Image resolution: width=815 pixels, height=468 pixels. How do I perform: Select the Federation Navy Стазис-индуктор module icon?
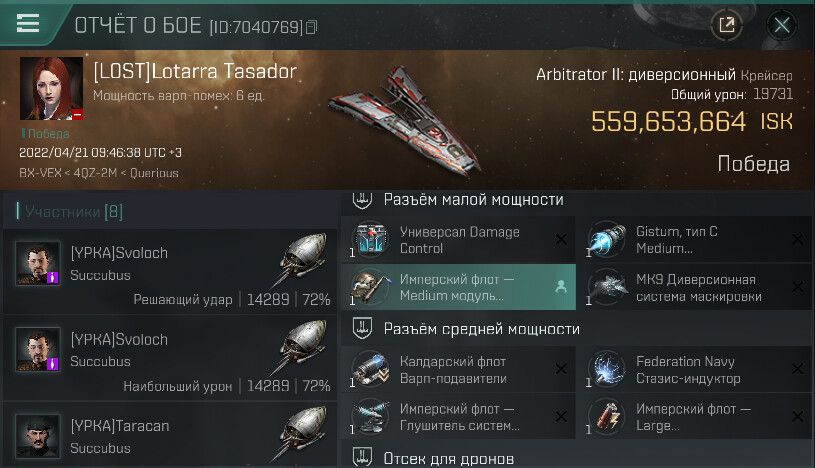coord(606,369)
